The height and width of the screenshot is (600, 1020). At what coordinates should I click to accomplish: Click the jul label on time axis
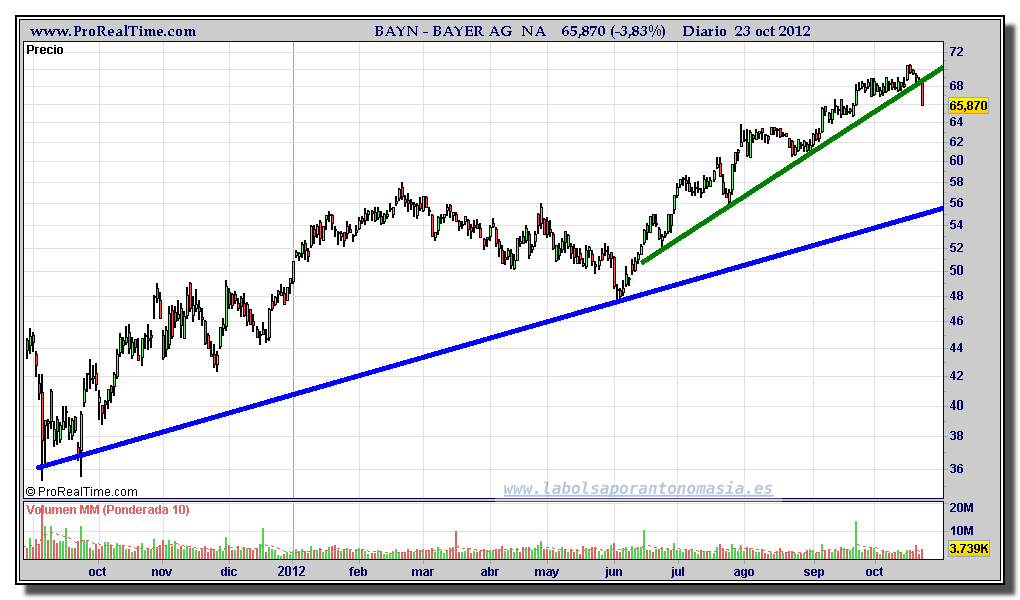(678, 573)
